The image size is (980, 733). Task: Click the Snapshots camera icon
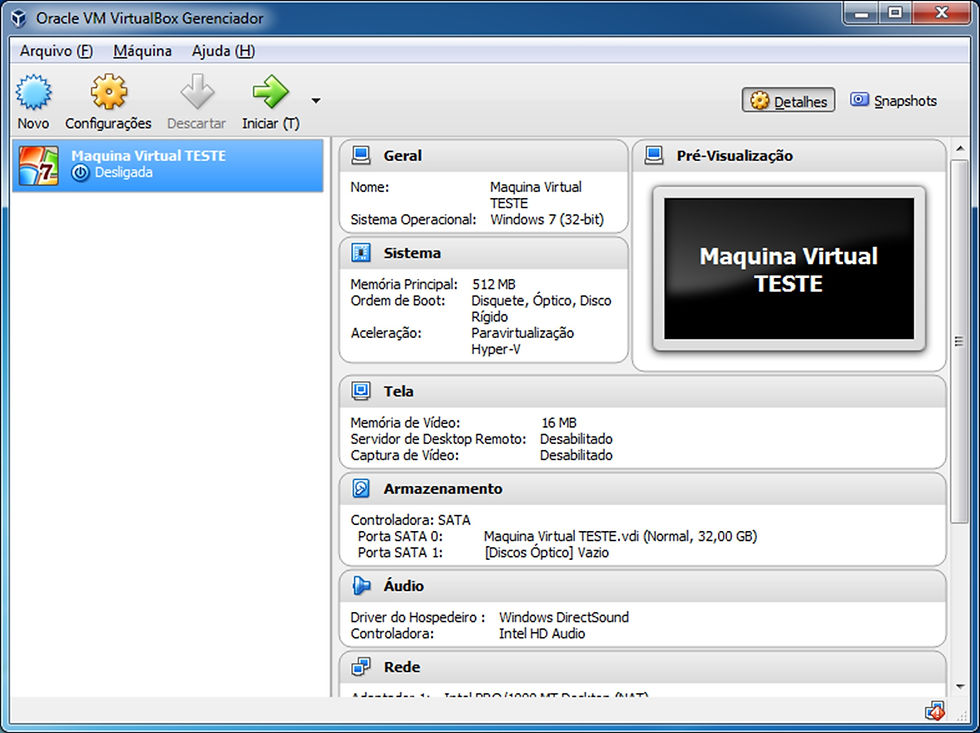(x=859, y=99)
